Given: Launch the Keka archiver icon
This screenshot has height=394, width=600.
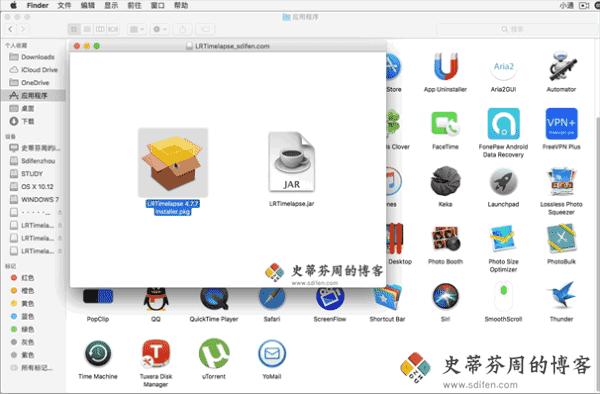Looking at the screenshot, I should coord(445,181).
